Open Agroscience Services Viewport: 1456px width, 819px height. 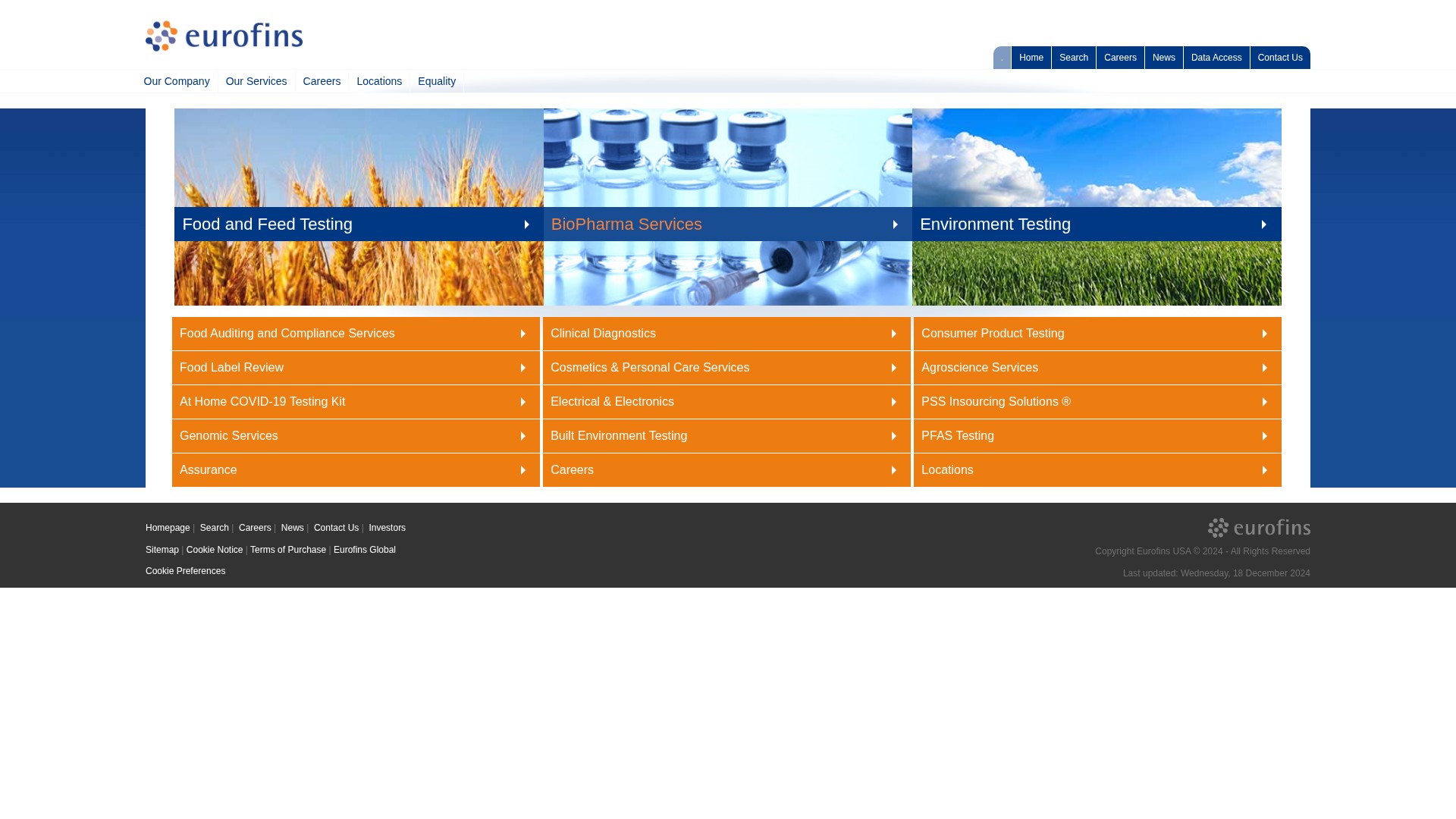1097,368
